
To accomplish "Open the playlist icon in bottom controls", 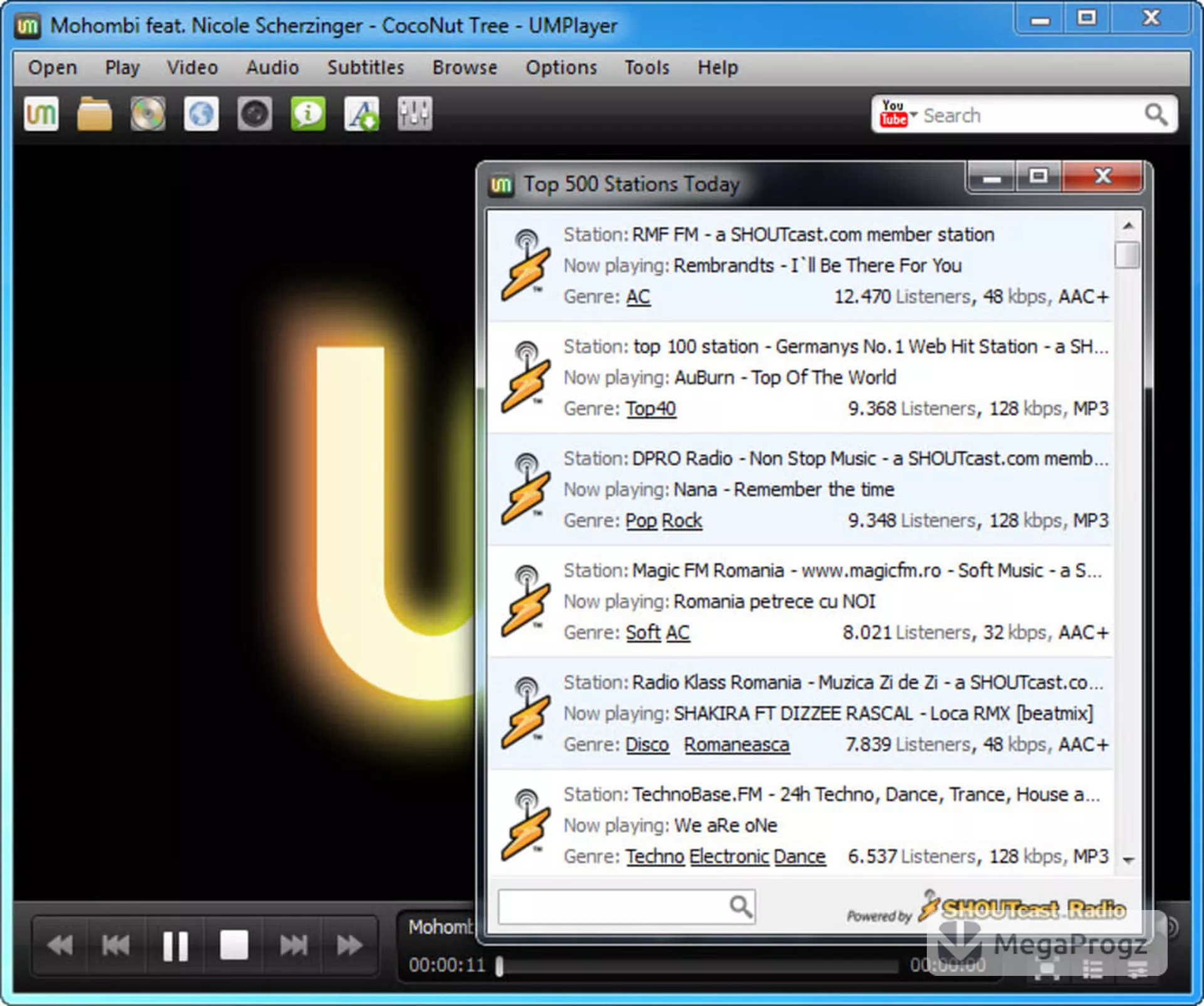I will pos(1093,970).
